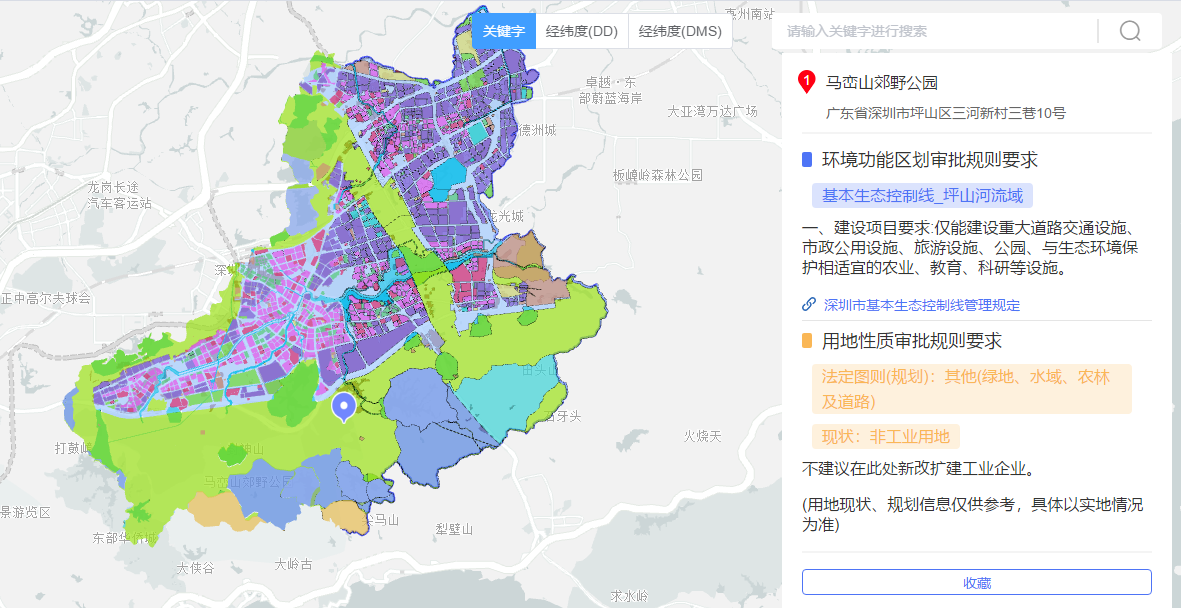Click the blue-white location pin on the map
This screenshot has height=608, width=1181.
coord(344,407)
